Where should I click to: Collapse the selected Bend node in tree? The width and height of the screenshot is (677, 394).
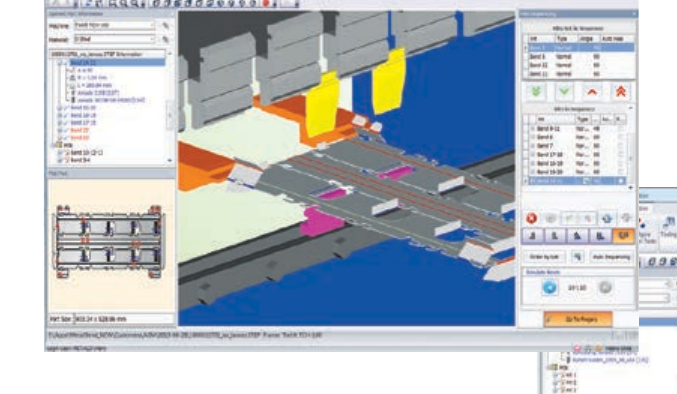click(60, 63)
